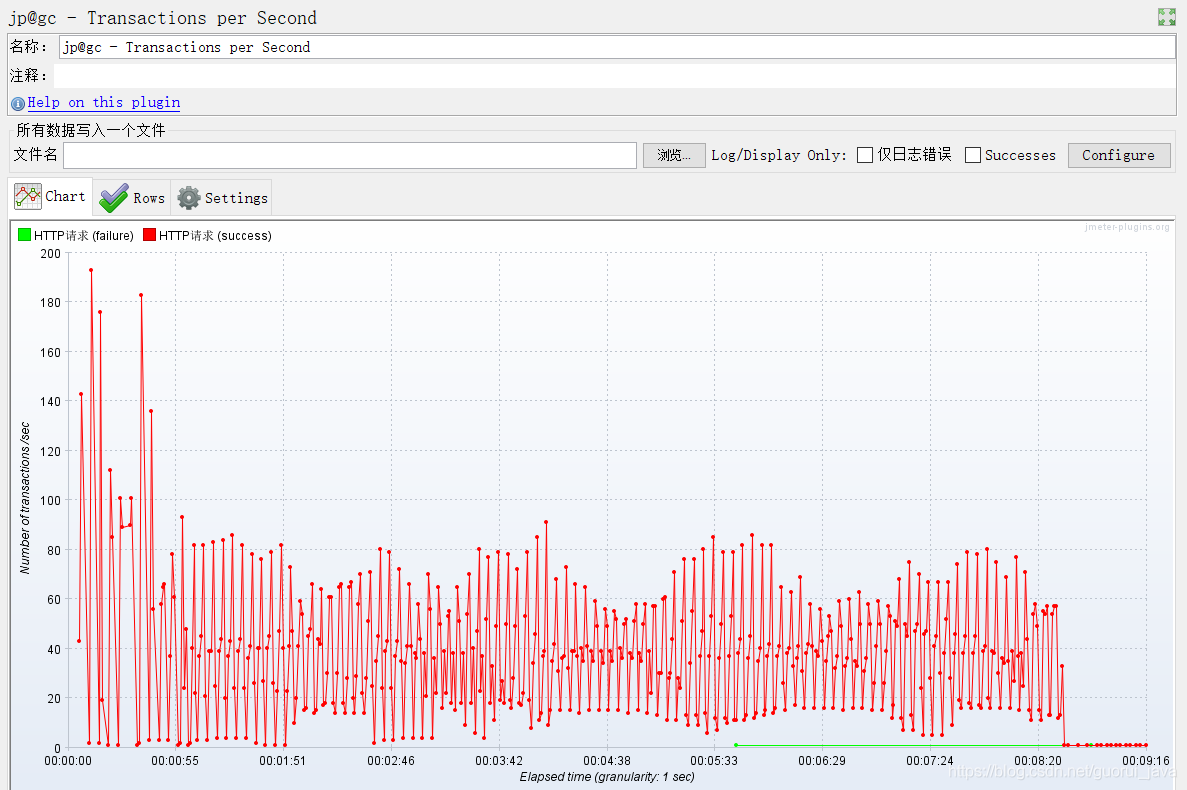1187x790 pixels.
Task: Enable the Successes checkbox
Action: coord(973,155)
